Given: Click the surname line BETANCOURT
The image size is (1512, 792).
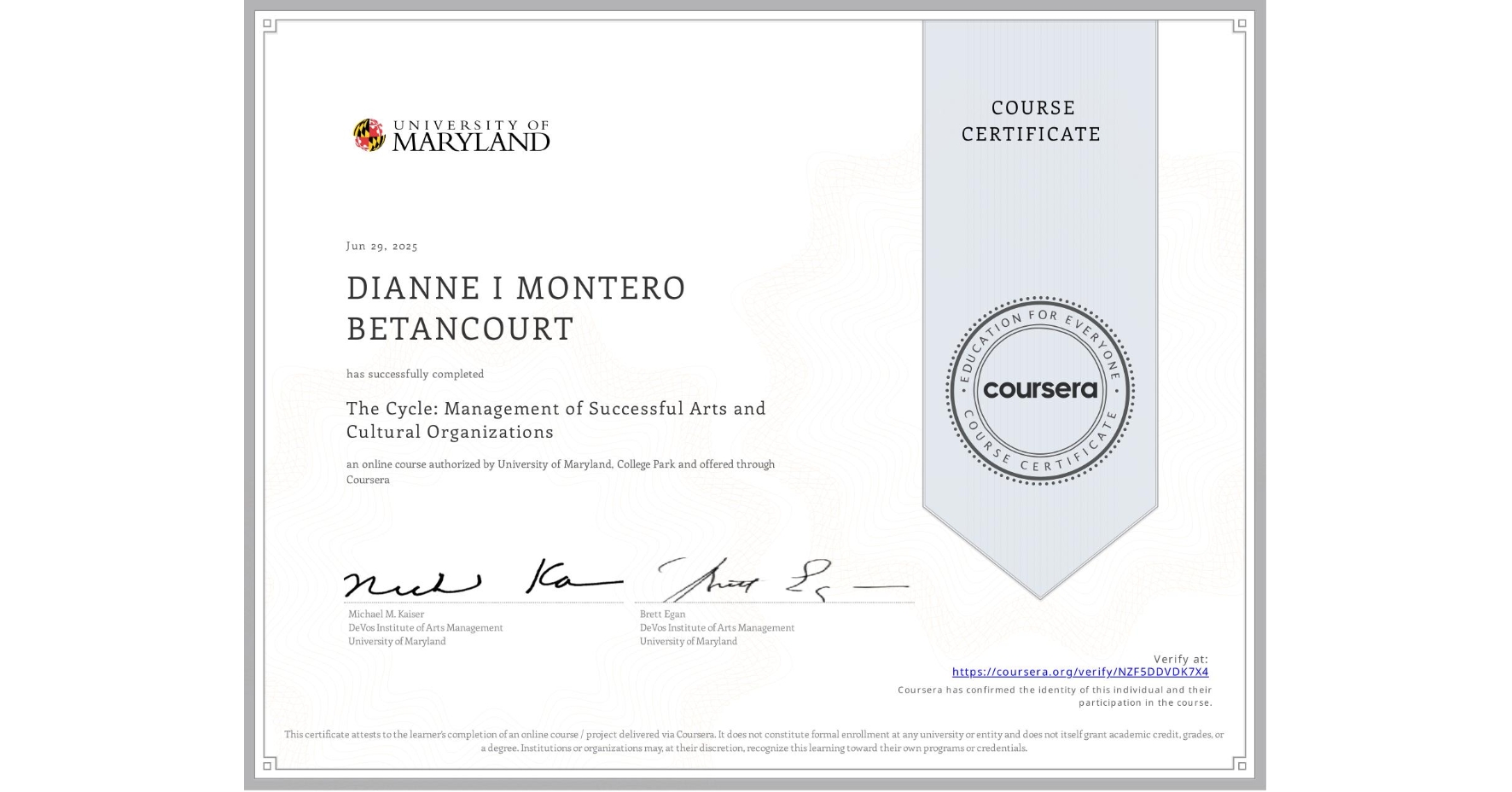Looking at the screenshot, I should tap(460, 329).
